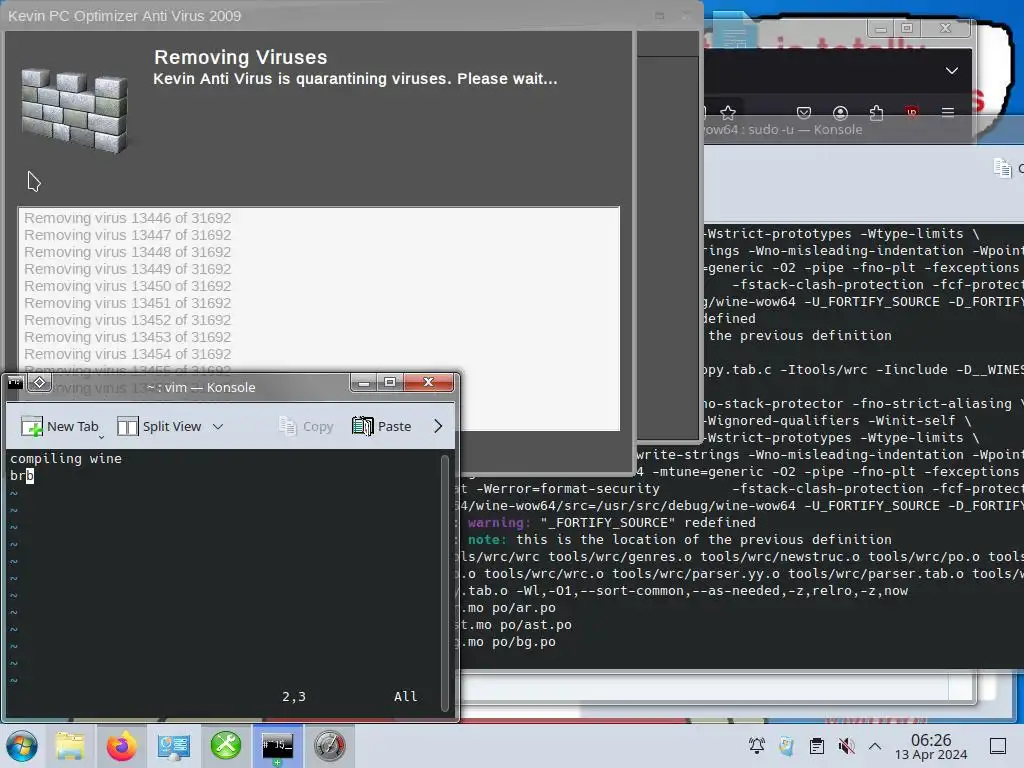Maximize the background Firefox window
This screenshot has width=1024, height=768.
tap(906, 28)
